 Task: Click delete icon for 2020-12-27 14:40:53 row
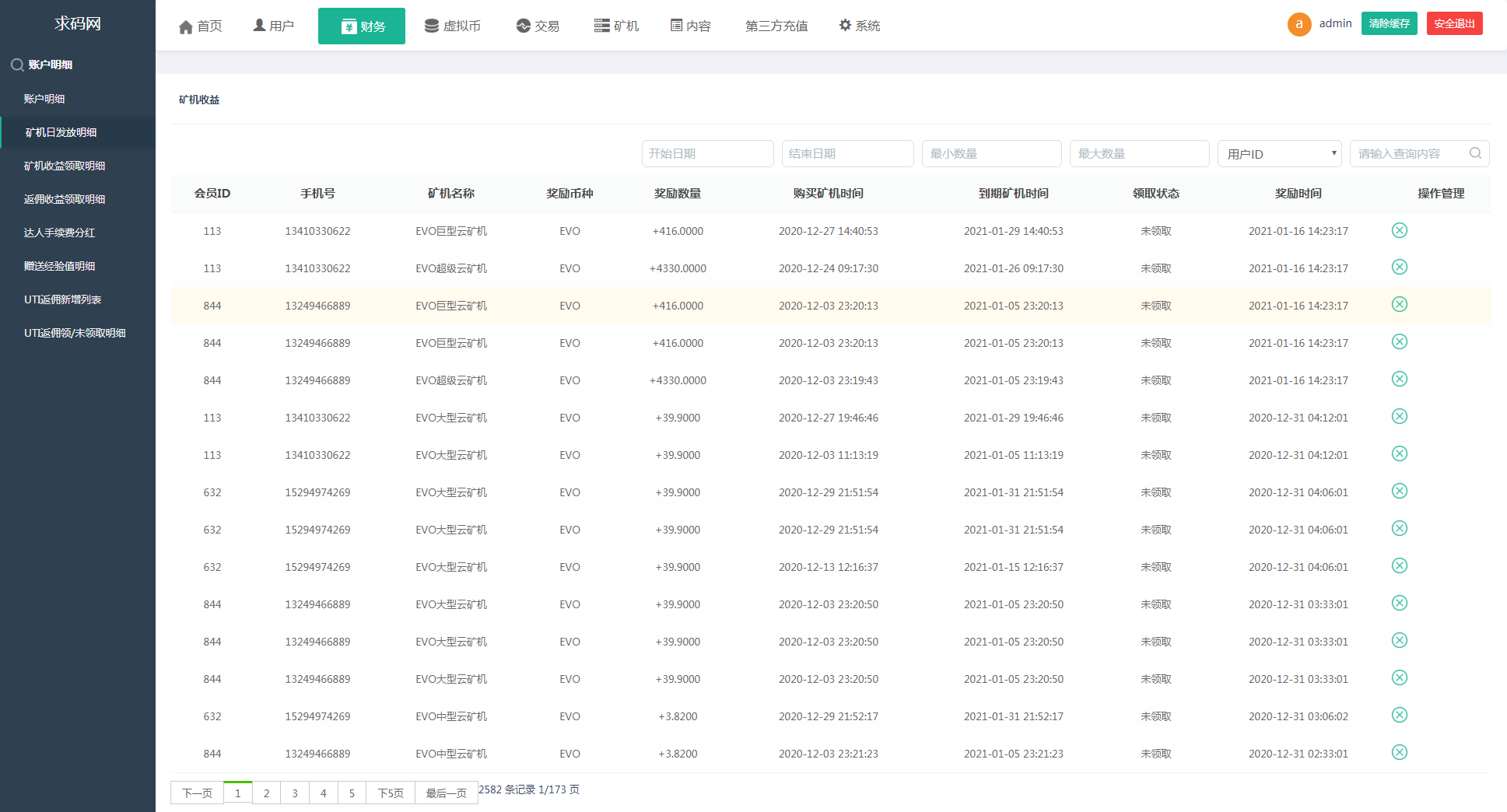click(1399, 230)
